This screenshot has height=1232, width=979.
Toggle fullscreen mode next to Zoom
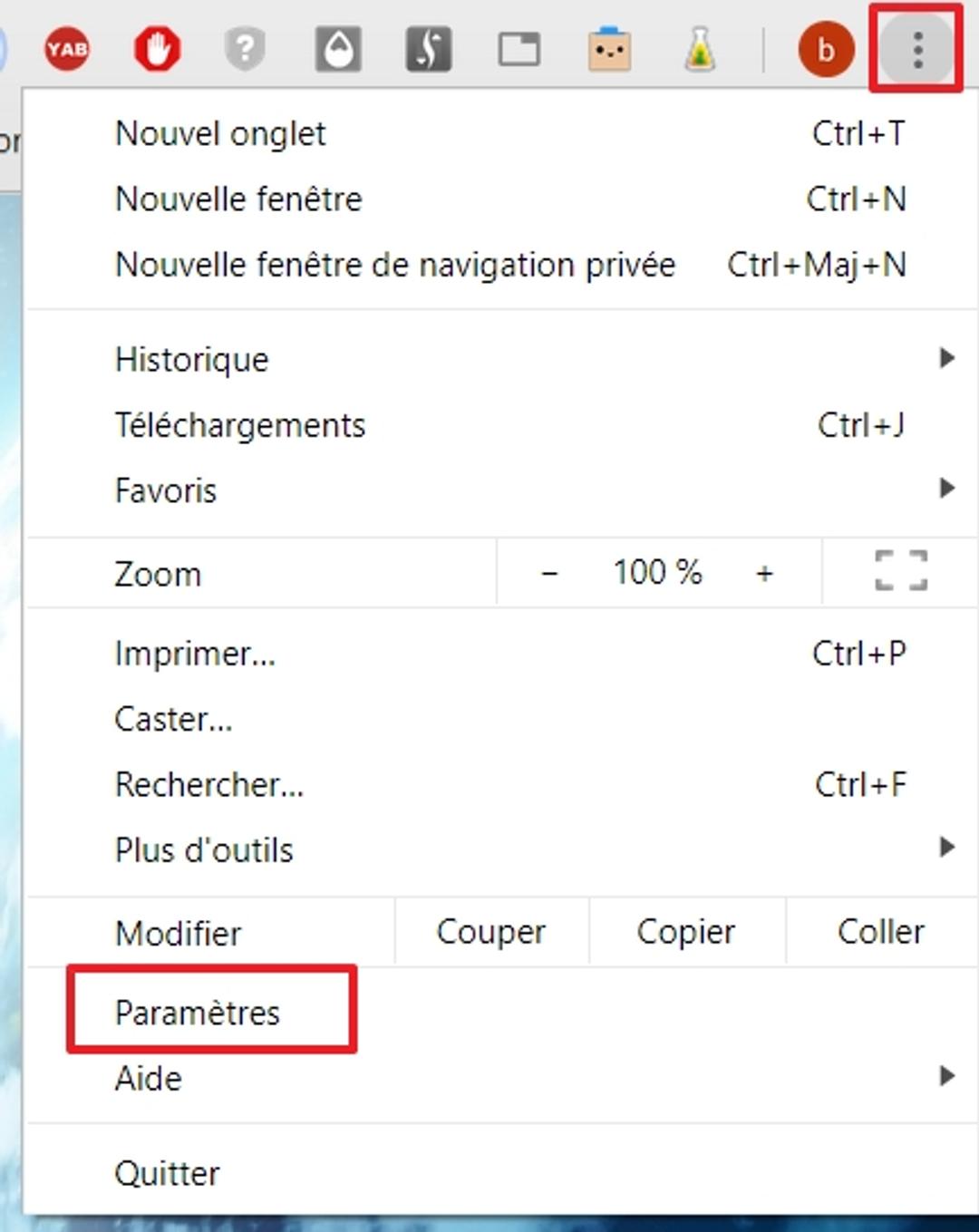[901, 571]
